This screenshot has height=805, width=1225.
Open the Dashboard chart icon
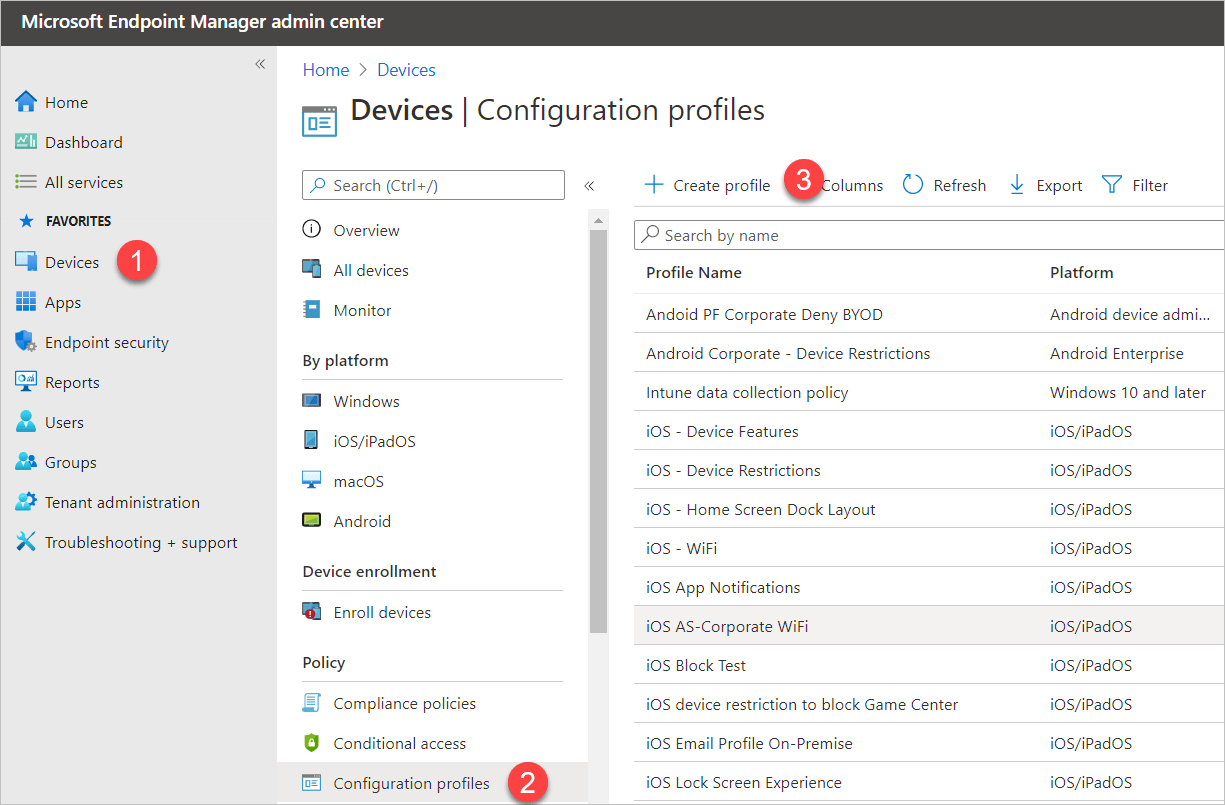[26, 142]
